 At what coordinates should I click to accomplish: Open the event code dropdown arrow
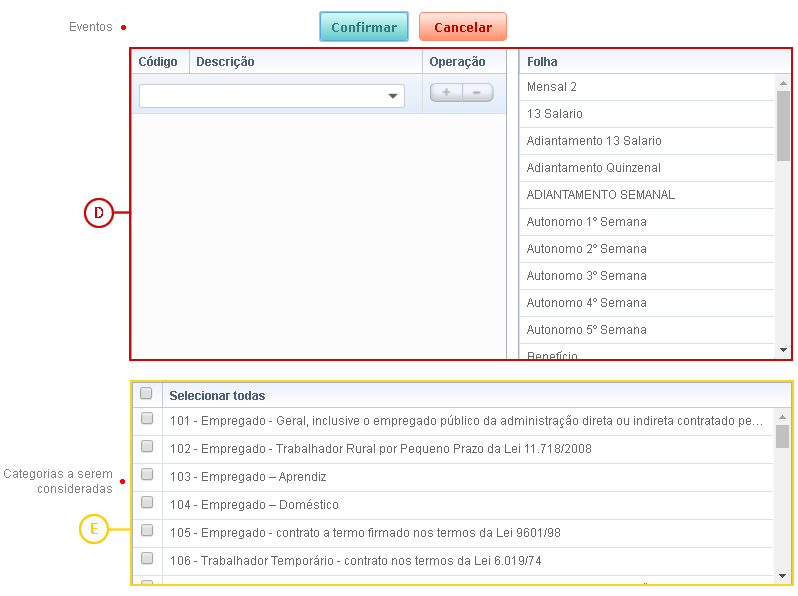click(x=392, y=97)
